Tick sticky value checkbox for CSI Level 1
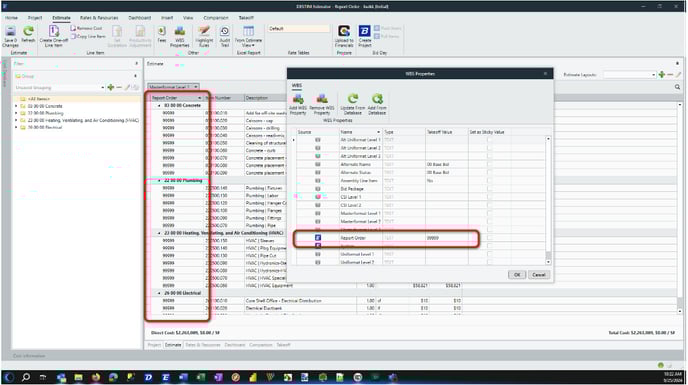 pyautogui.click(x=489, y=197)
